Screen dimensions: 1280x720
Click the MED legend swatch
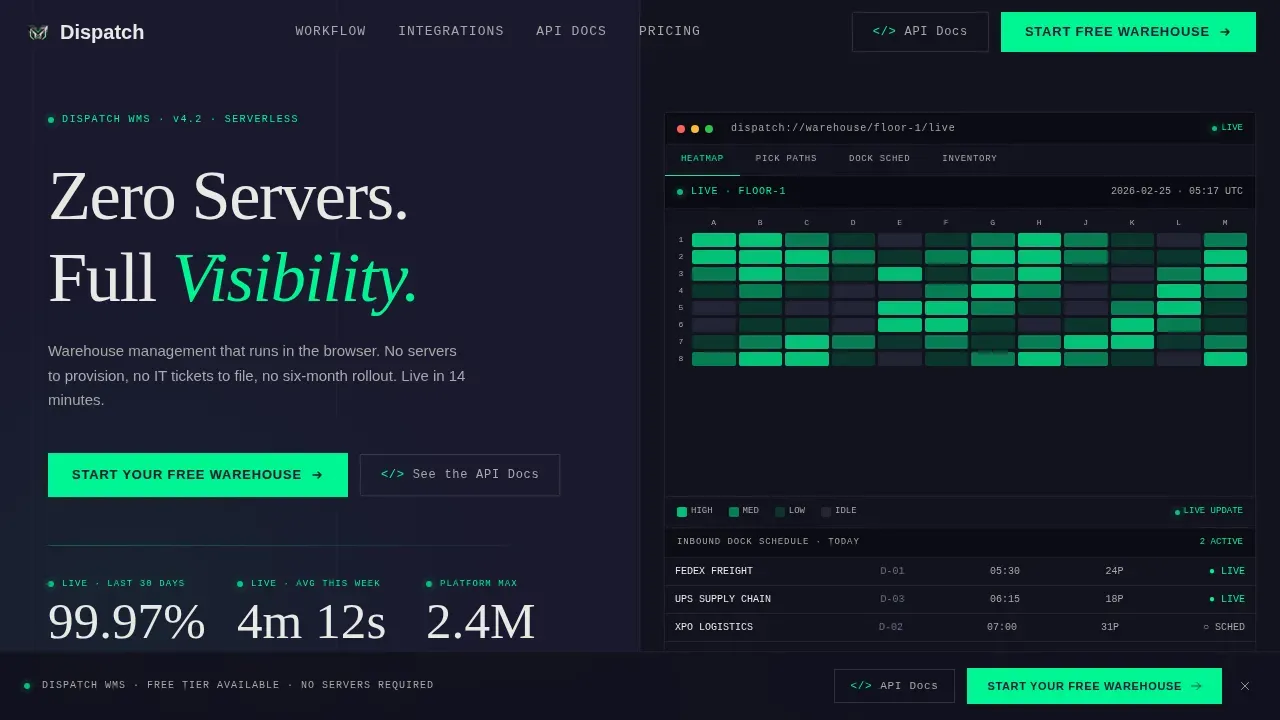(x=734, y=512)
